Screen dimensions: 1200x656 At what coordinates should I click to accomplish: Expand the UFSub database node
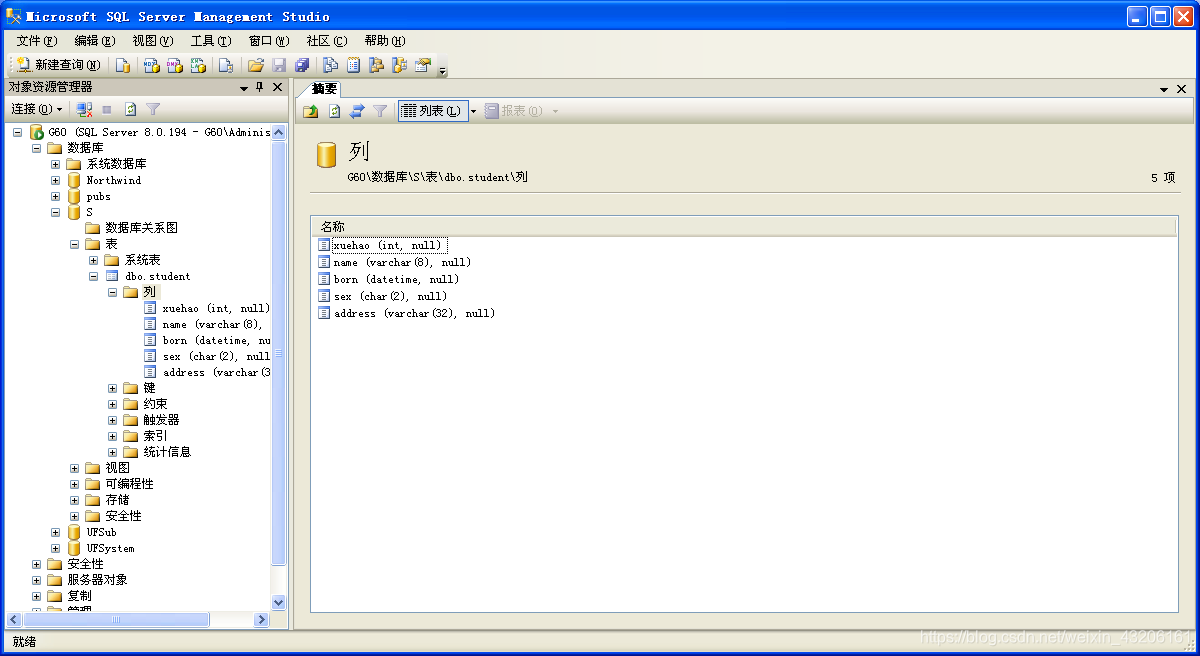pos(56,532)
